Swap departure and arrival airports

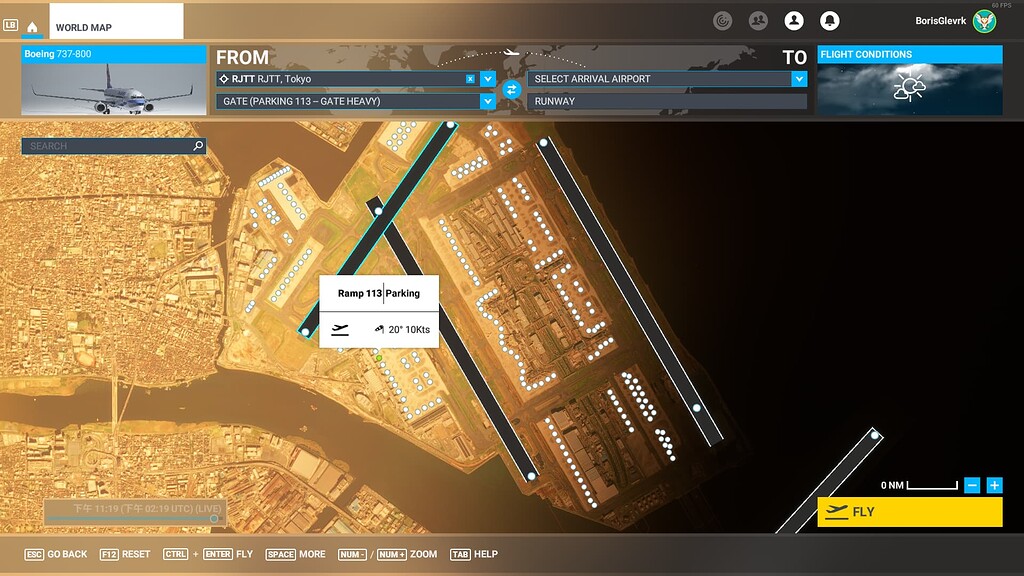tap(511, 89)
